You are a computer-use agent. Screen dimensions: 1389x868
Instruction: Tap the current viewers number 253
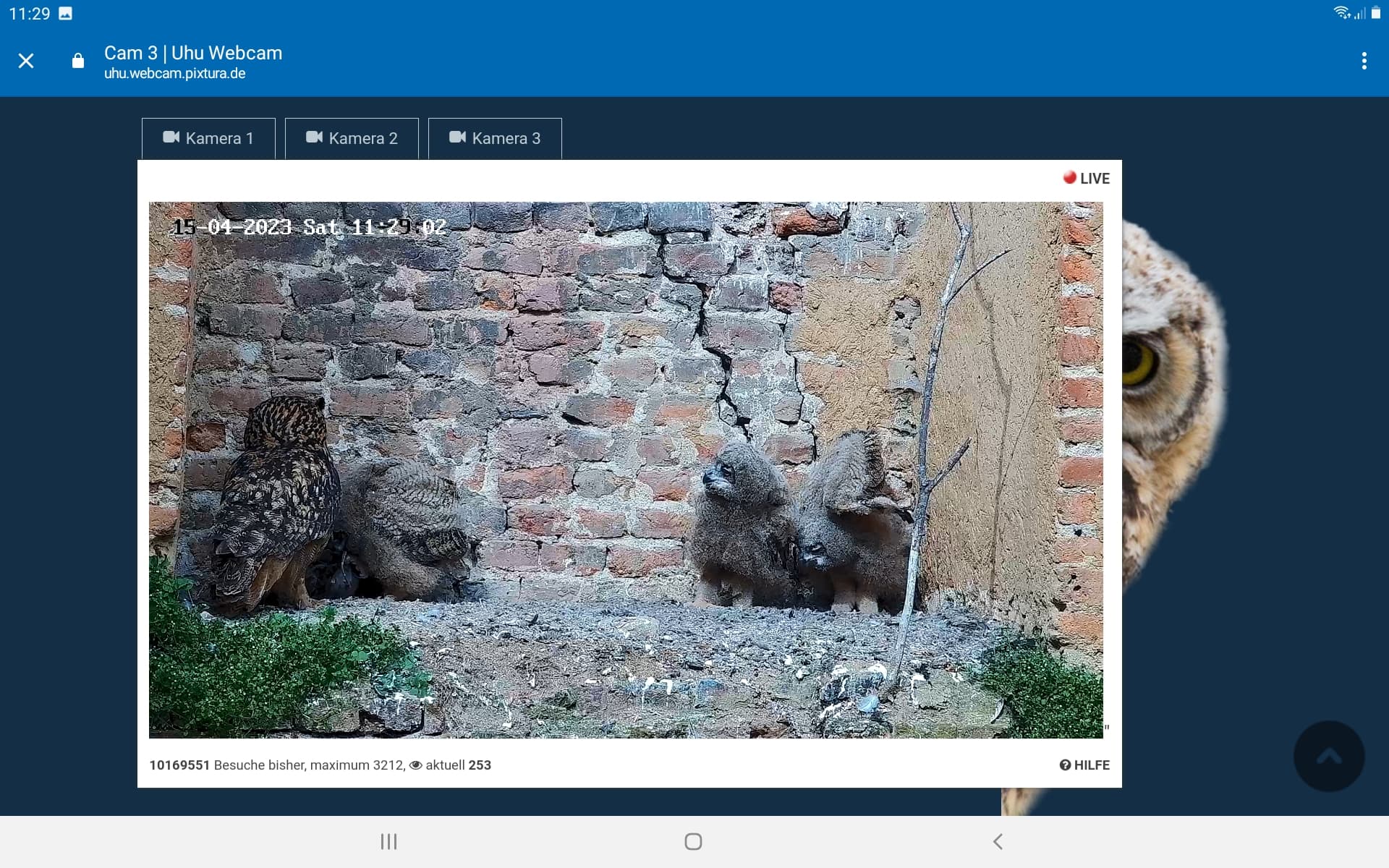tap(480, 765)
